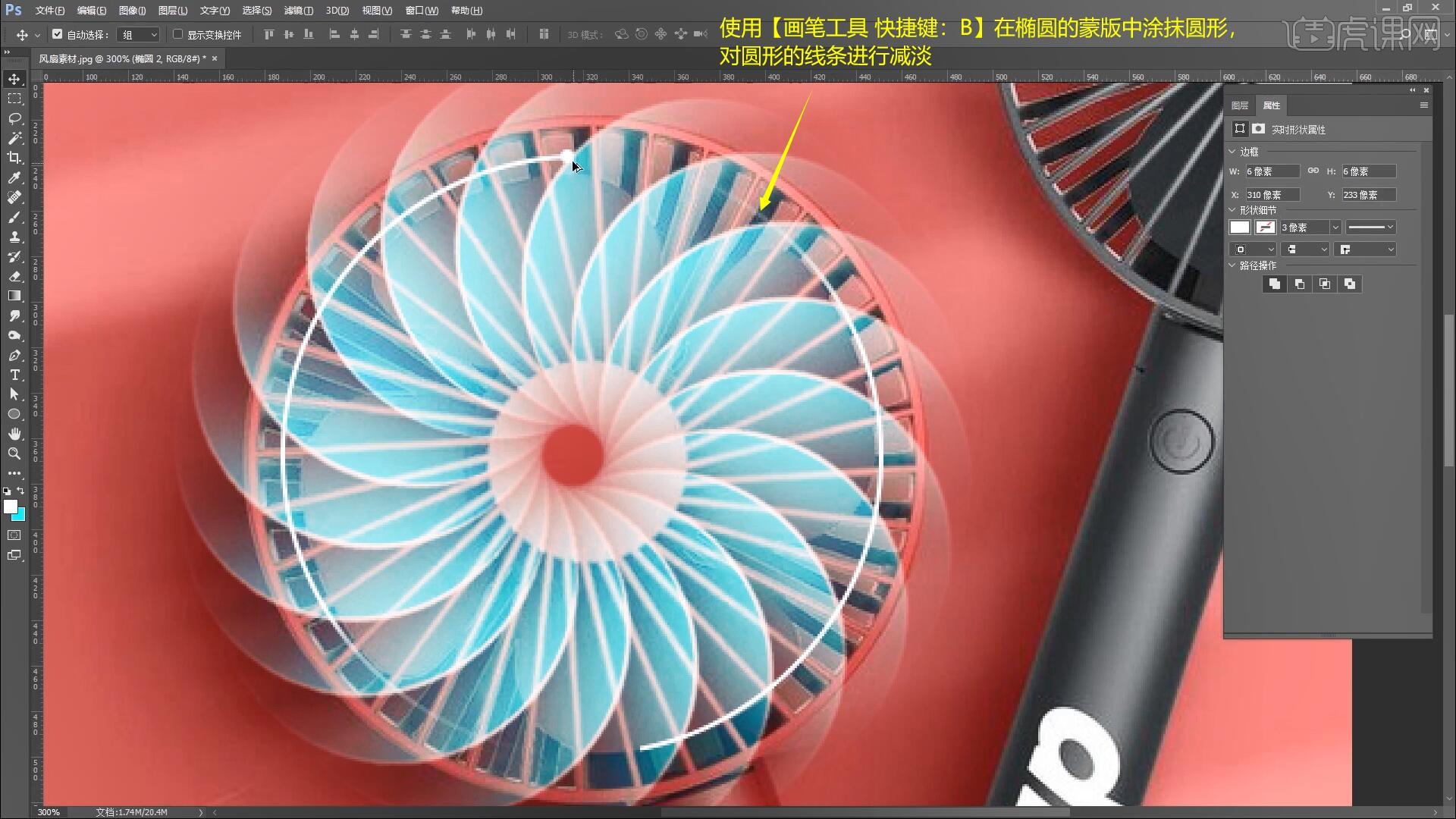The height and width of the screenshot is (819, 1456).
Task: Select the Brush tool
Action: (14, 217)
